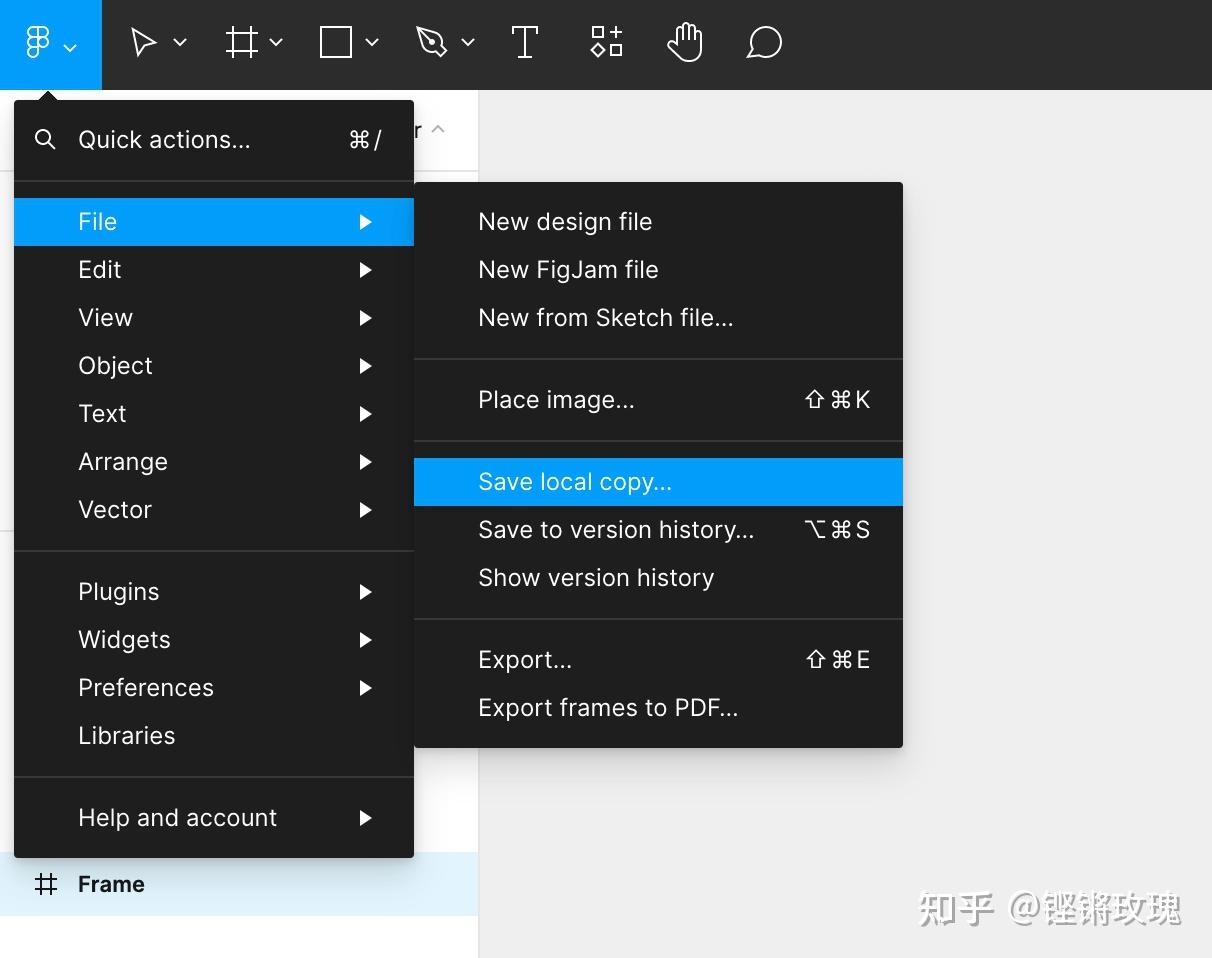Select the Pen tool

tap(430, 42)
